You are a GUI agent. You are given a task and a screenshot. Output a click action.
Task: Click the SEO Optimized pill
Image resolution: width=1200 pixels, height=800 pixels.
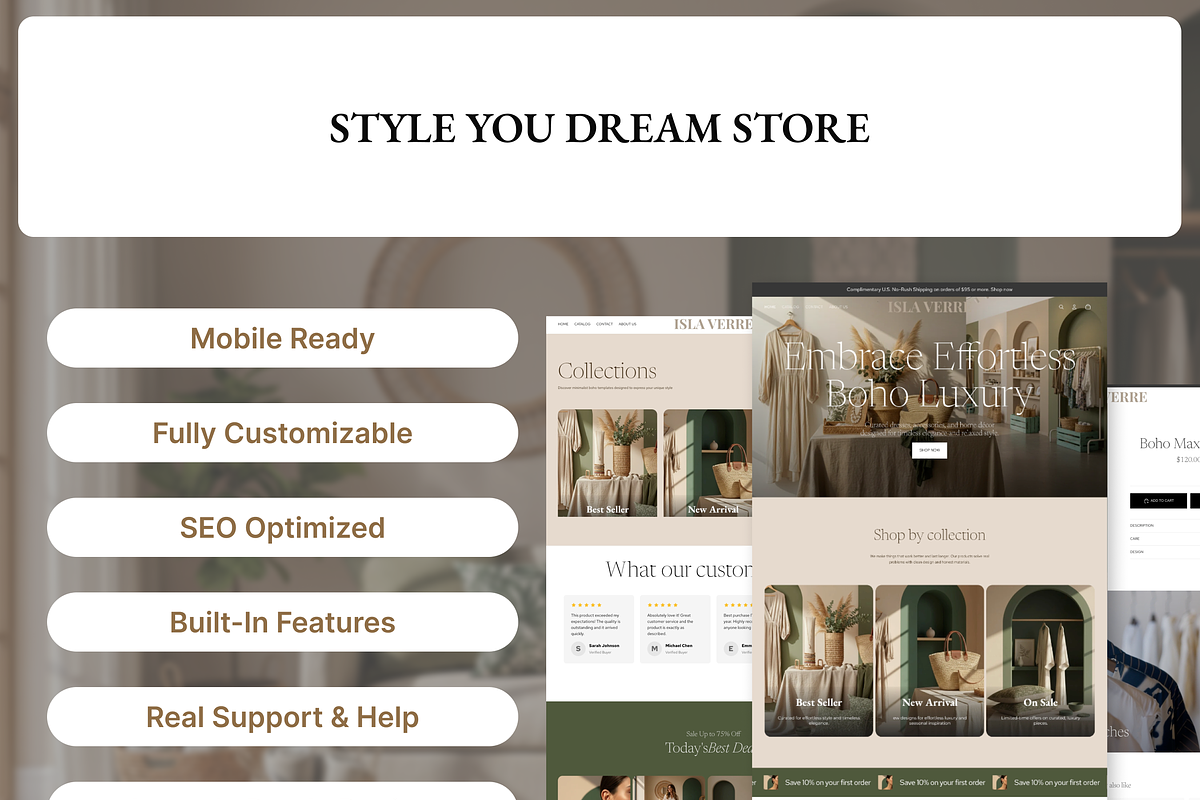282,527
